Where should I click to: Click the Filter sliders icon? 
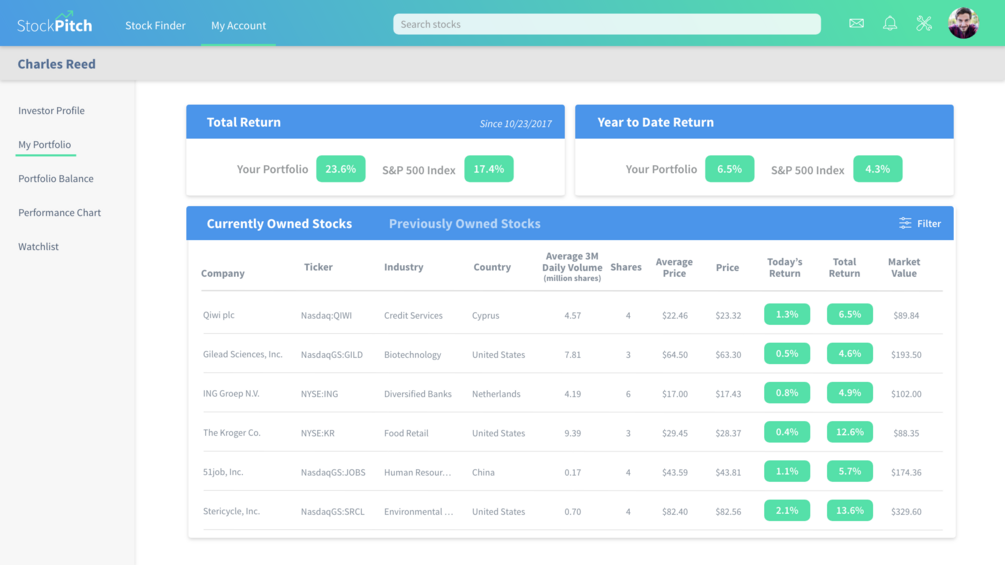coord(905,223)
